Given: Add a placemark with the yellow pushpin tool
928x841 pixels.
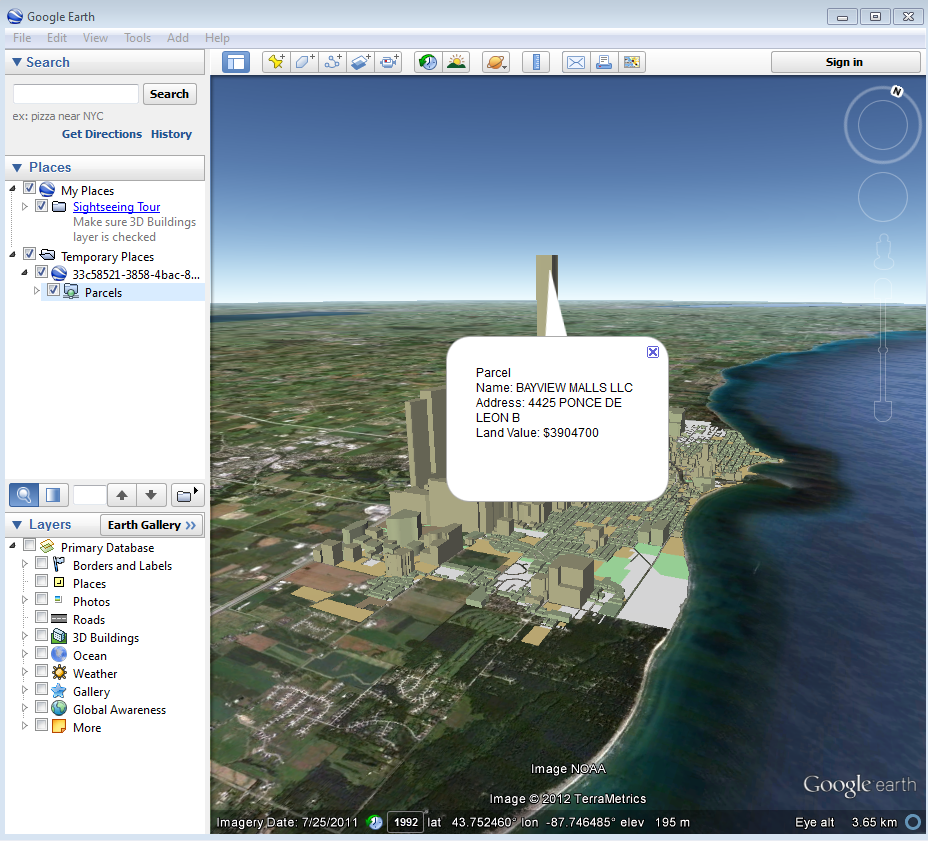Looking at the screenshot, I should click(x=276, y=62).
